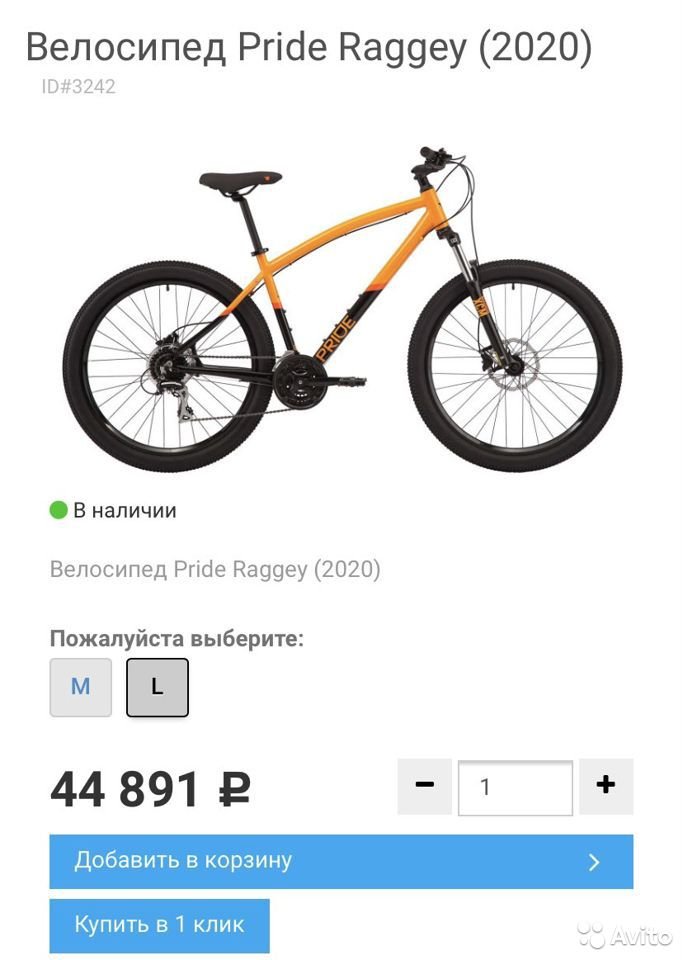Select size L option
Screen dimensions: 683x960
[157, 687]
